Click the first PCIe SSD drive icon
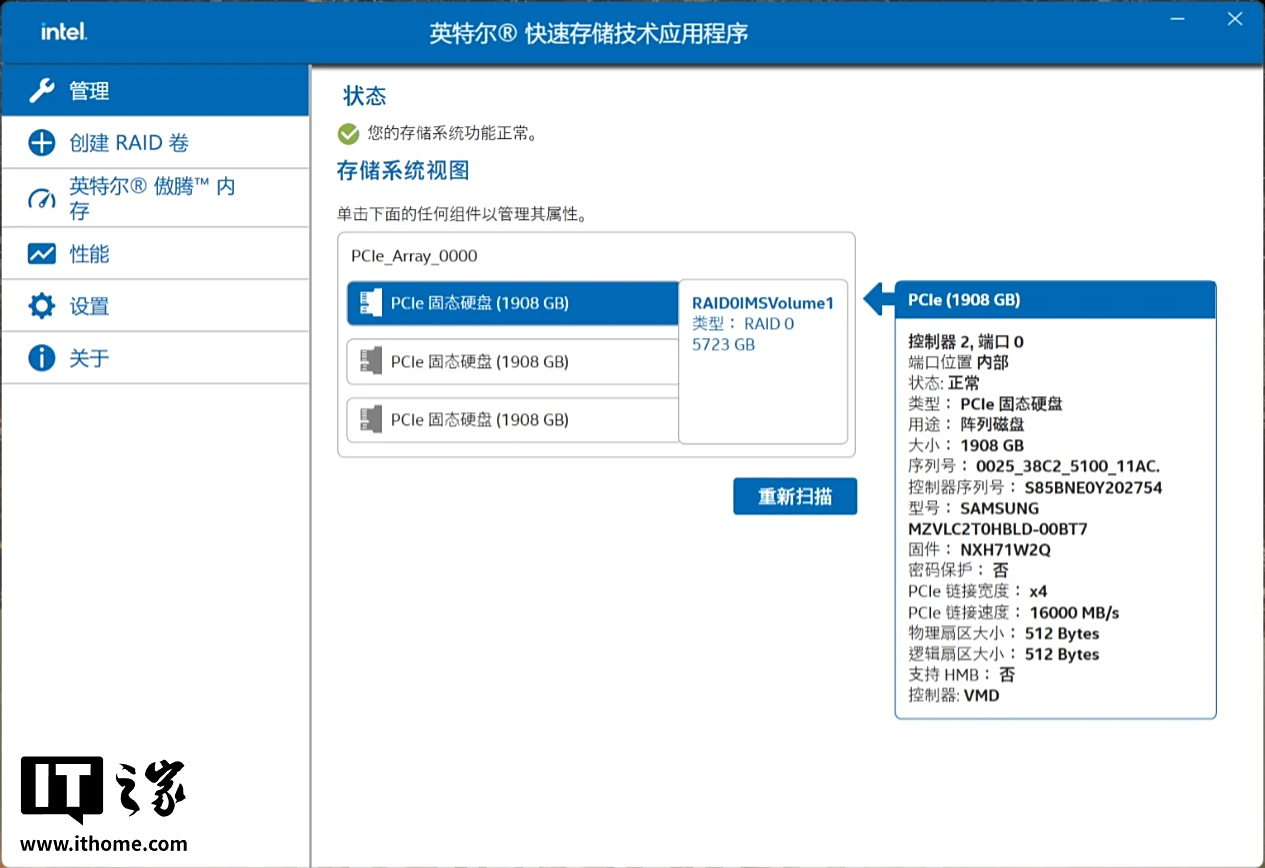This screenshot has height=868, width=1265. (x=370, y=303)
